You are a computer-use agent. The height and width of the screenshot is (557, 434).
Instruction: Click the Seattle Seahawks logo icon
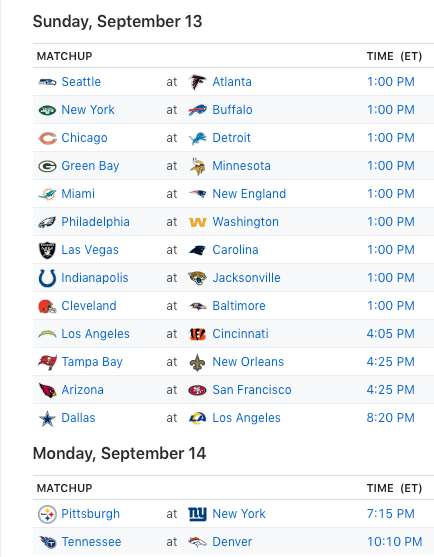click(x=47, y=82)
